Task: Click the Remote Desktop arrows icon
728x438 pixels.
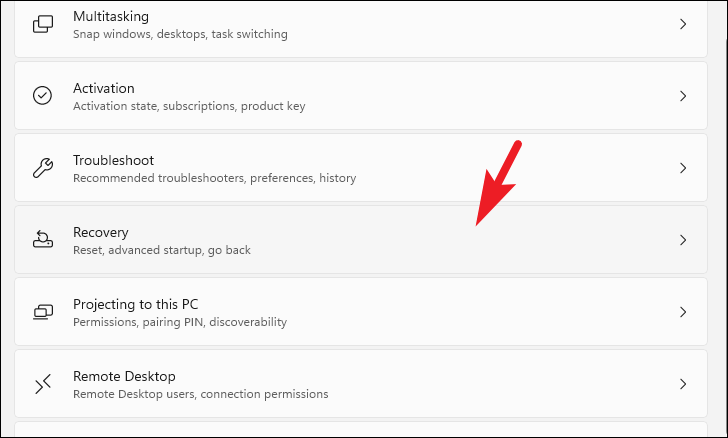Action: pos(43,384)
